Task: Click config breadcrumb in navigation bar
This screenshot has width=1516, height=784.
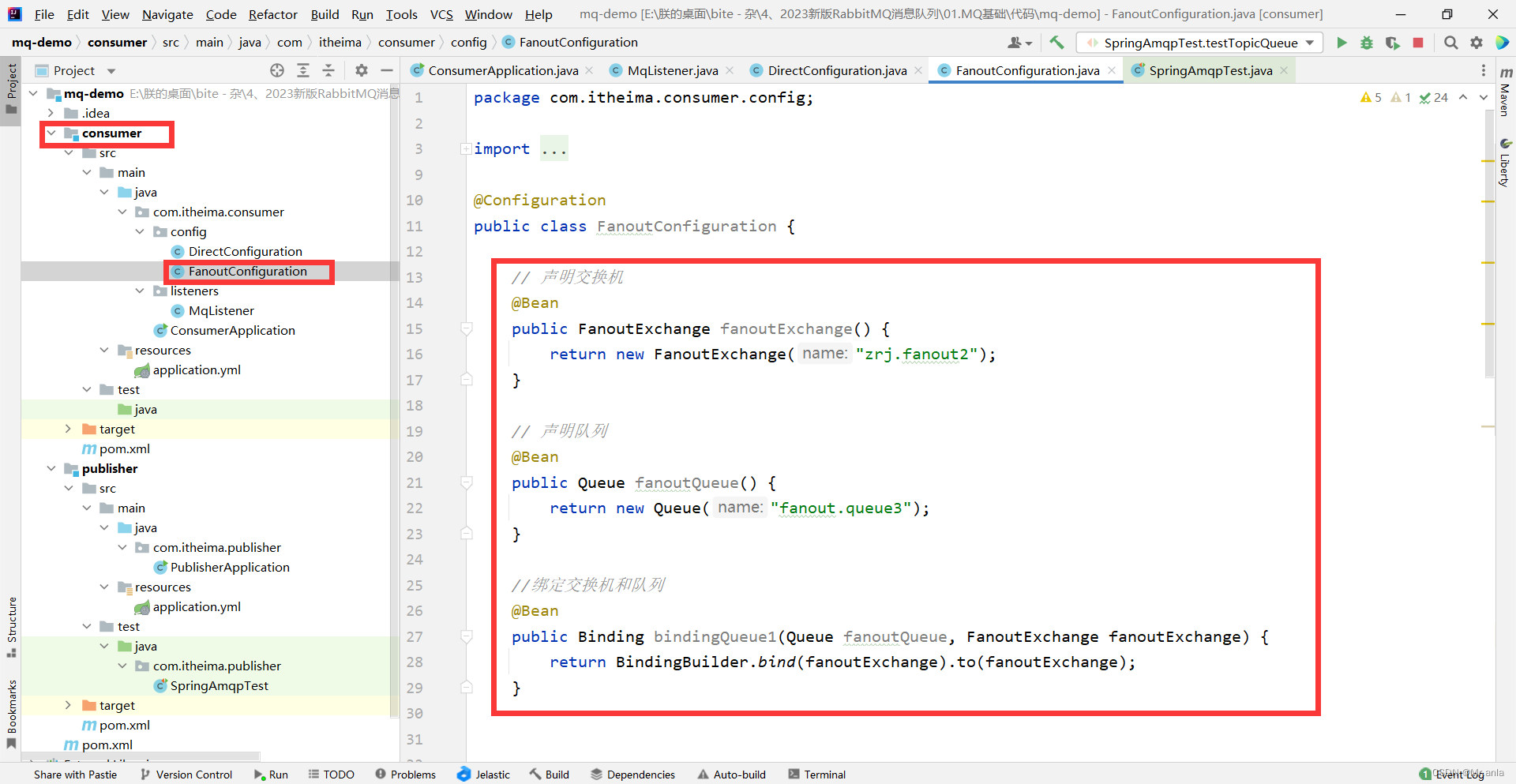Action: coord(468,43)
